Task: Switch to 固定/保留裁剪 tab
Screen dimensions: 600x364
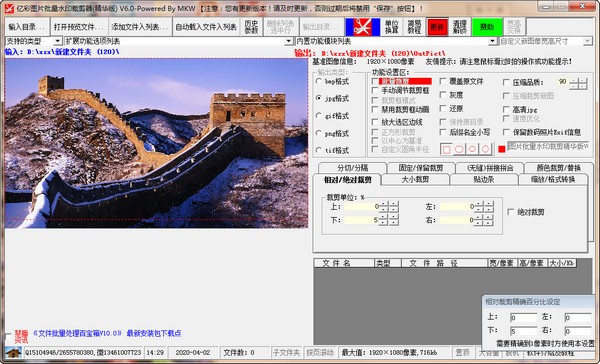Action: point(421,168)
